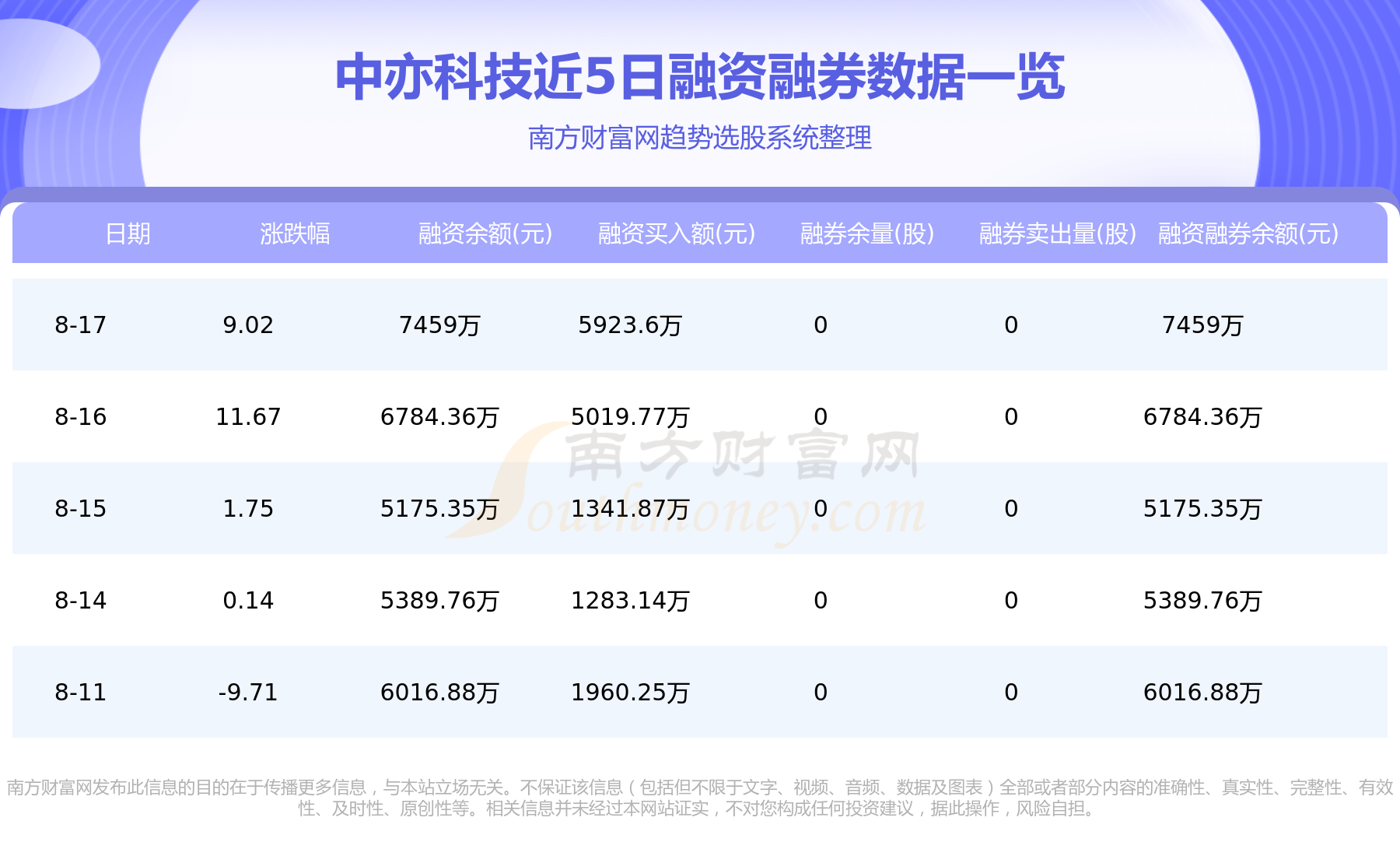Click 融资融券余额 7459万 in 8-17 row
Viewport: 1400px width, 842px height.
1202,325
